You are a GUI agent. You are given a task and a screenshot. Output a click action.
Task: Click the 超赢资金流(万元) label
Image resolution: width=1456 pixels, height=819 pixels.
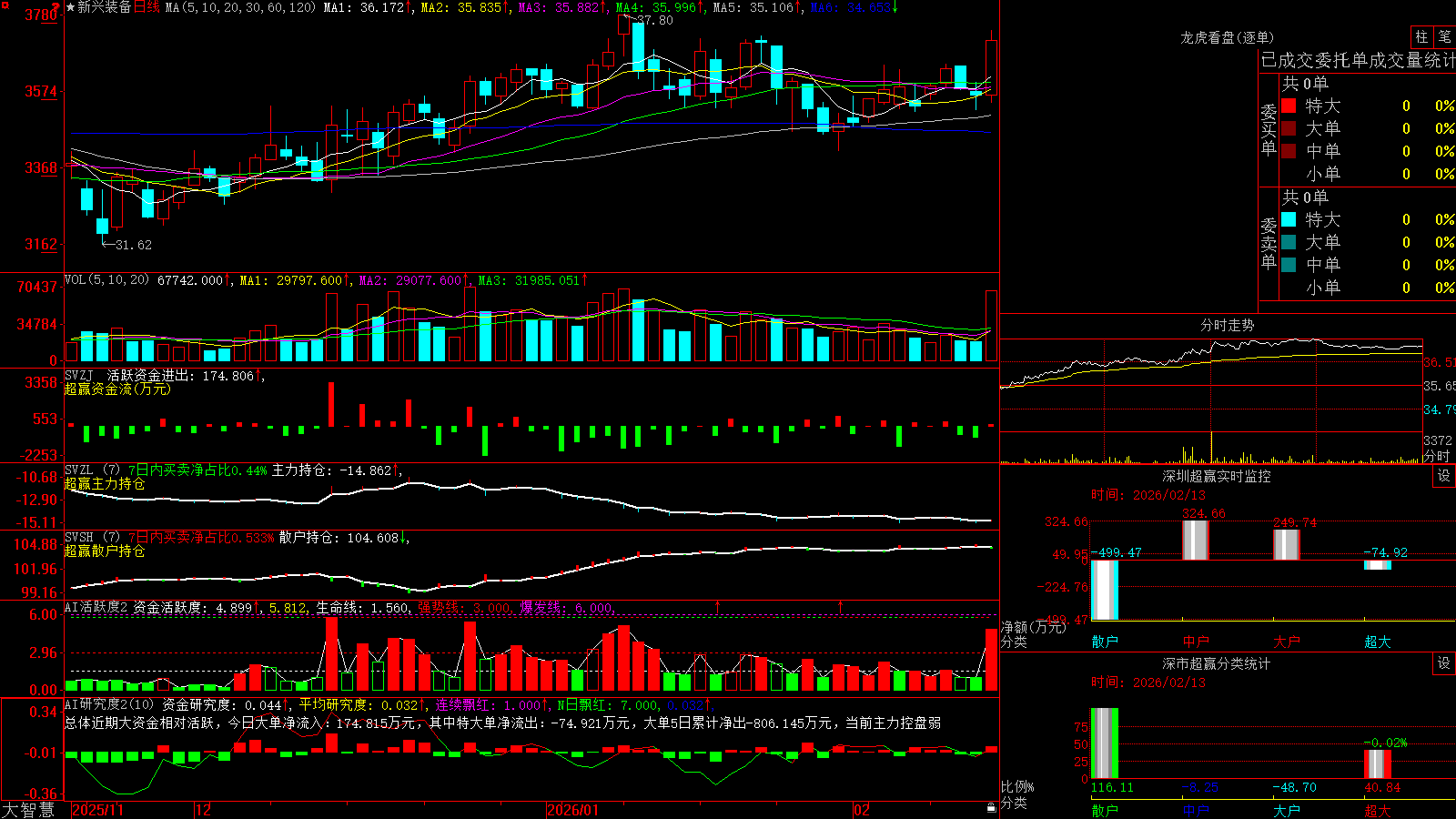click(x=117, y=389)
